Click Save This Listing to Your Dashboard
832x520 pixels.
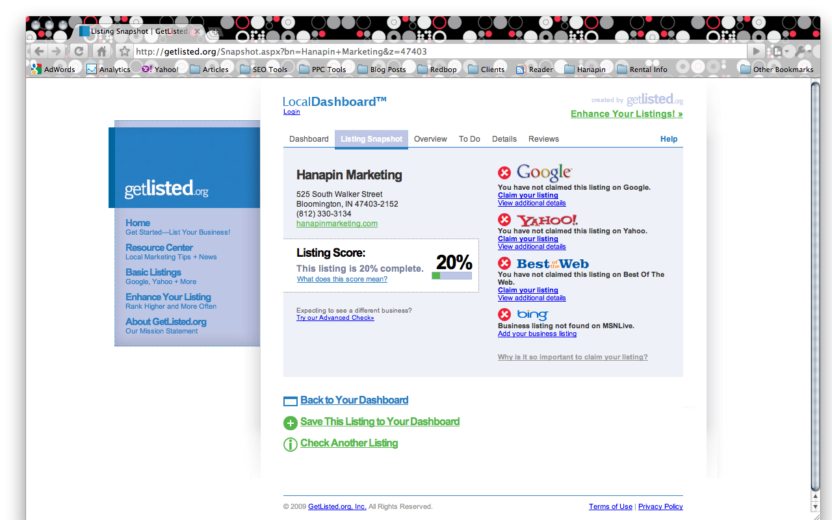[x=380, y=421]
